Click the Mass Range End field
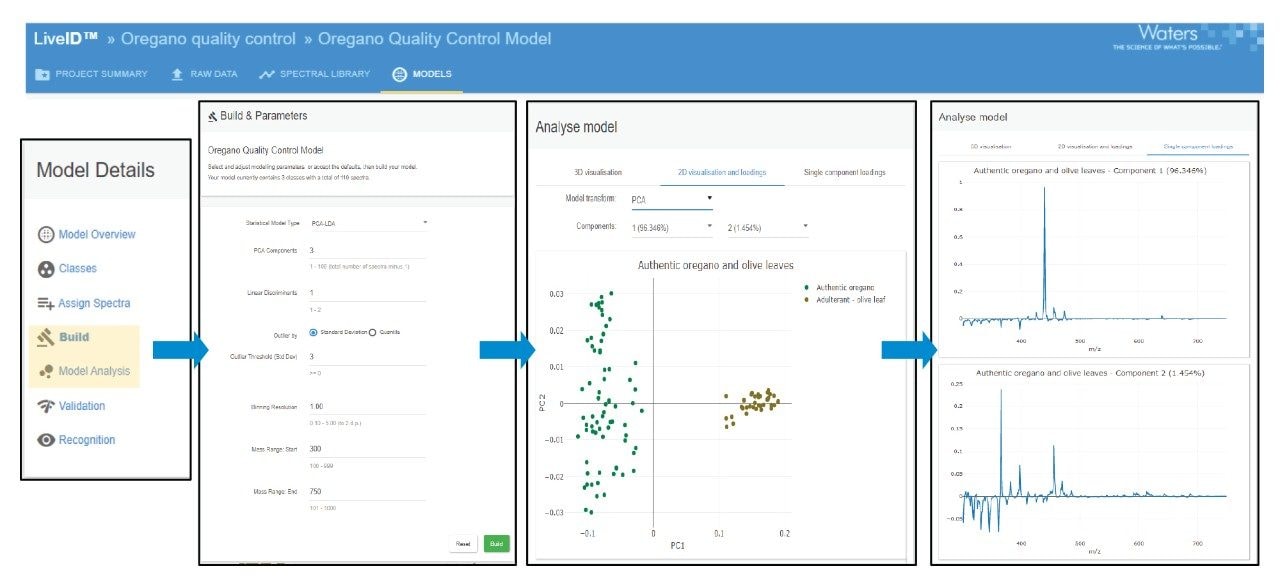The height and width of the screenshot is (587, 1280). coord(367,491)
